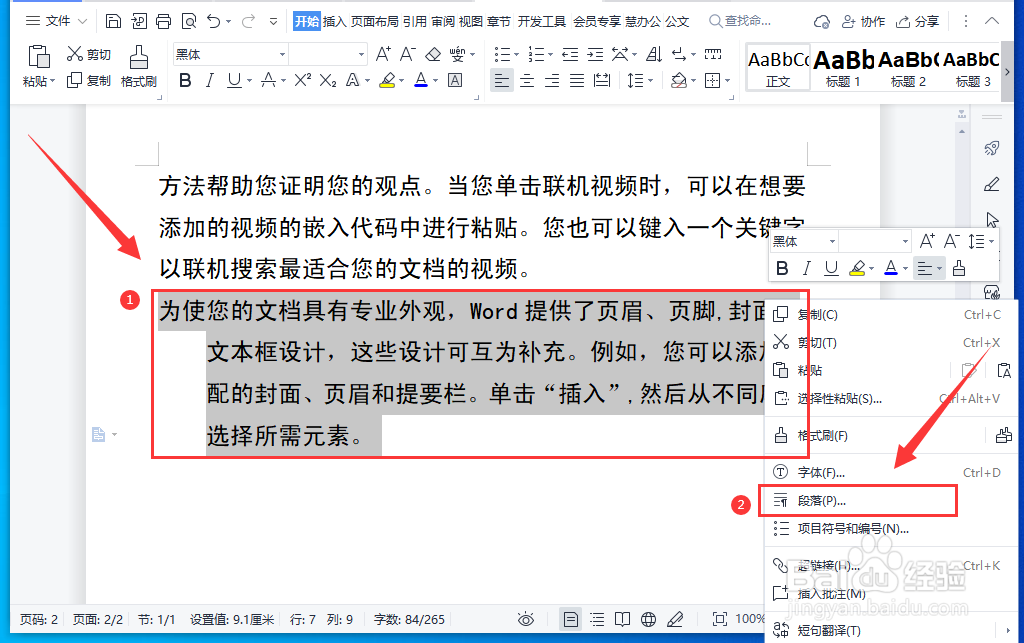The width and height of the screenshot is (1024, 643).
Task: Open Print Preview from quick access bar
Action: [189, 22]
